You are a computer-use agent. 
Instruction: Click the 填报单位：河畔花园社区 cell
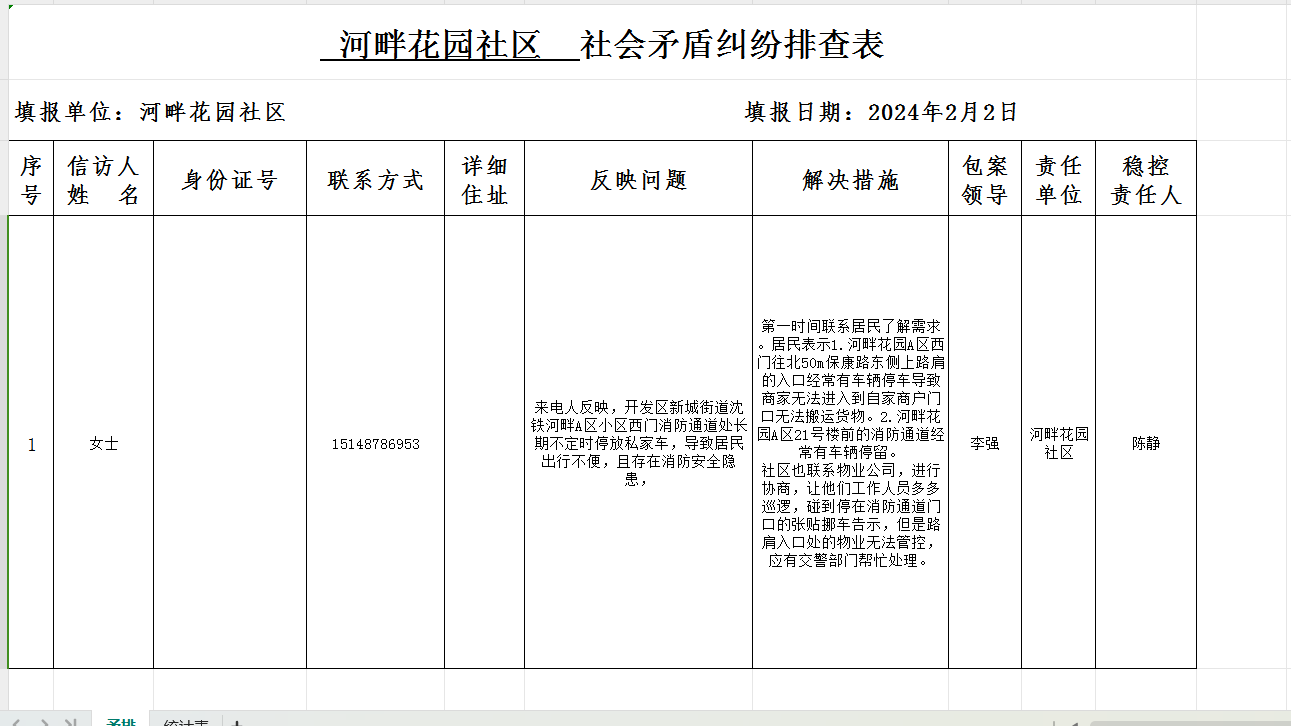point(150,112)
